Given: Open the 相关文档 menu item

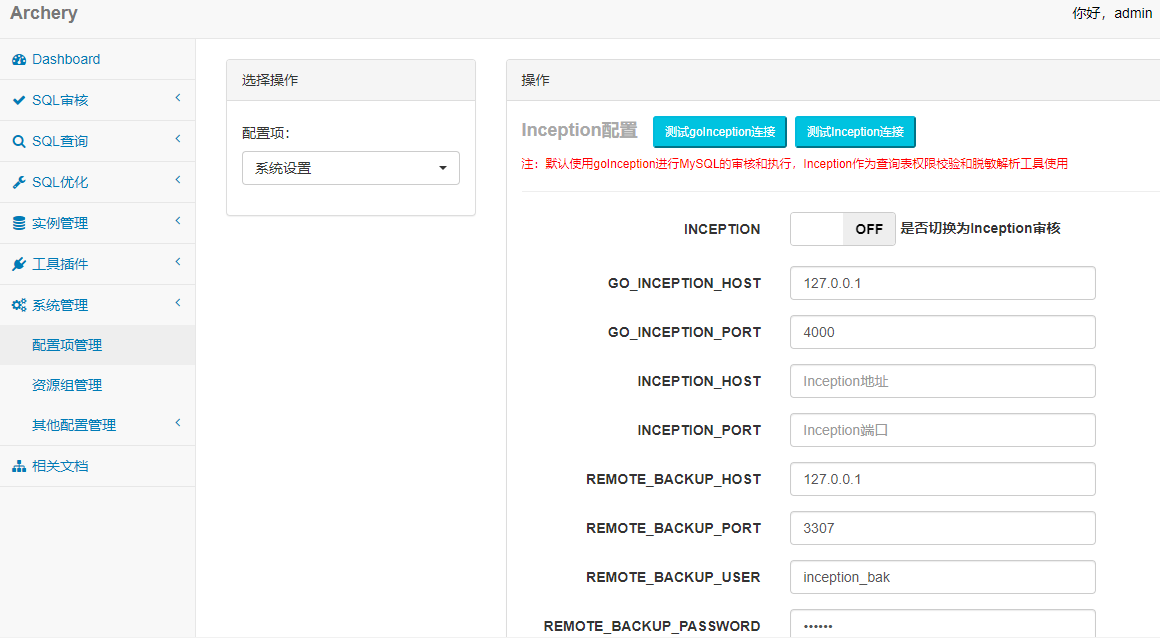Looking at the screenshot, I should pos(98,466).
